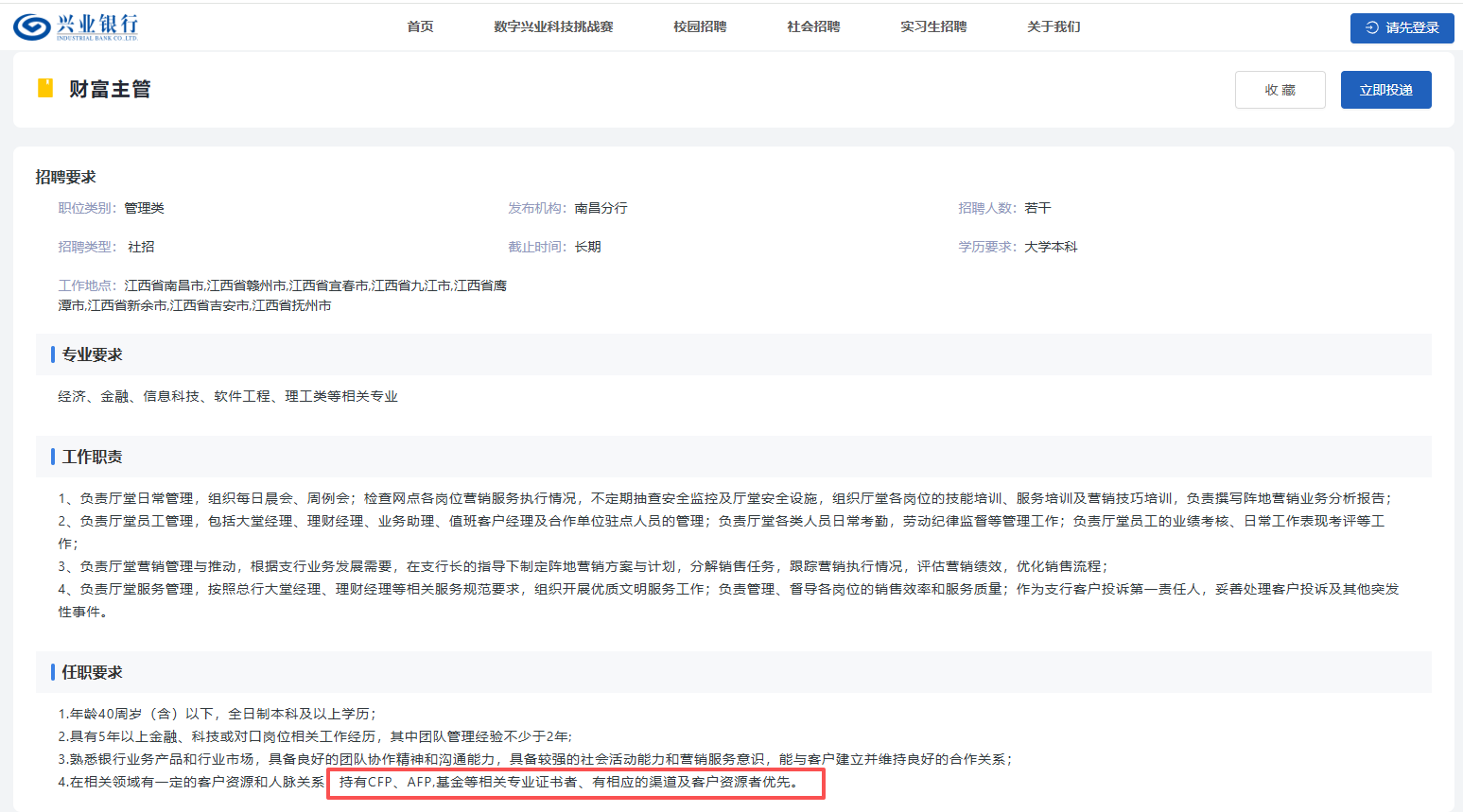Click the 工作职责 section header
1463x812 pixels.
pos(92,457)
